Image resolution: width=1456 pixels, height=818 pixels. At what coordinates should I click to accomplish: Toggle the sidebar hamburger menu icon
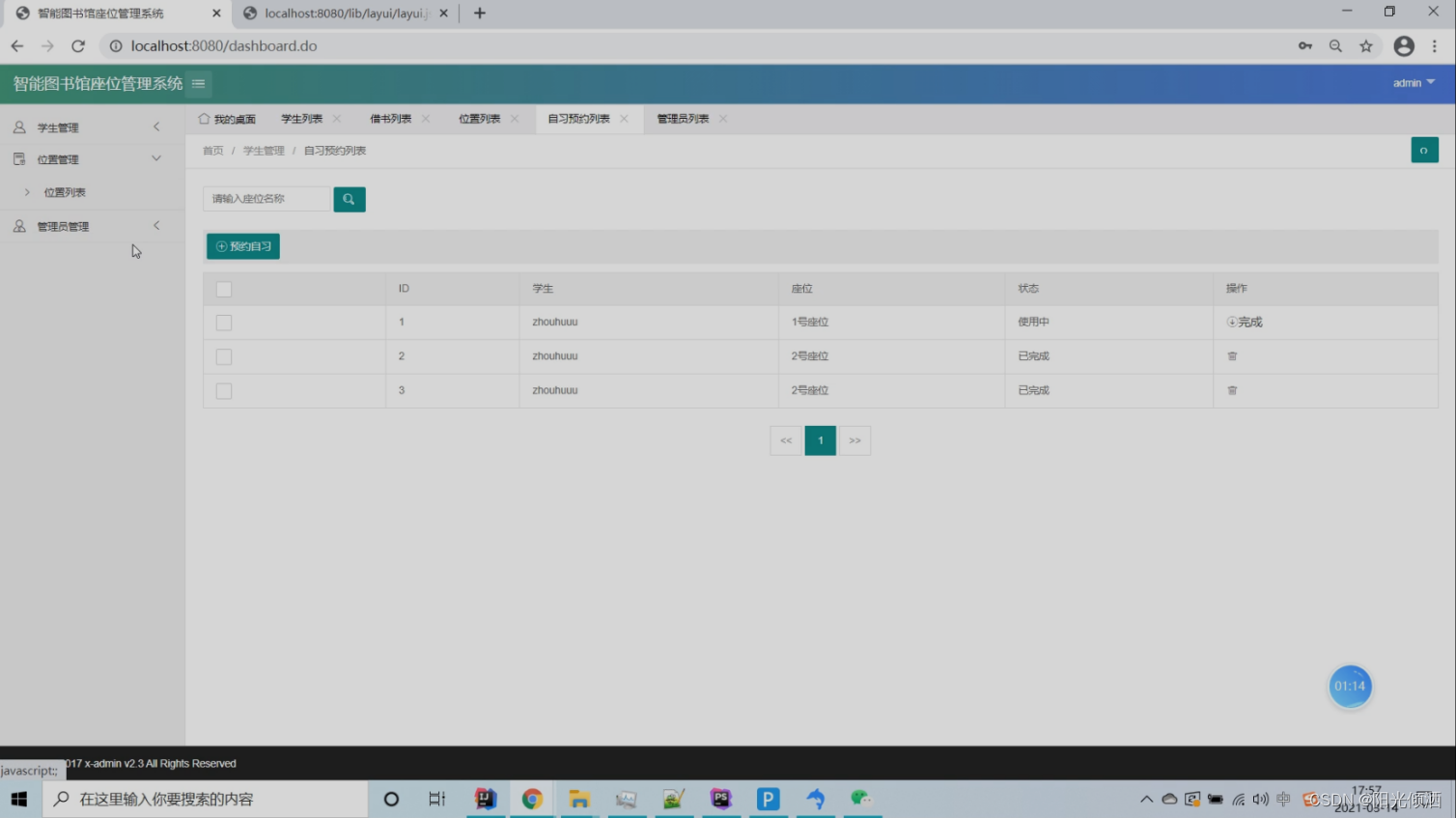(x=198, y=83)
